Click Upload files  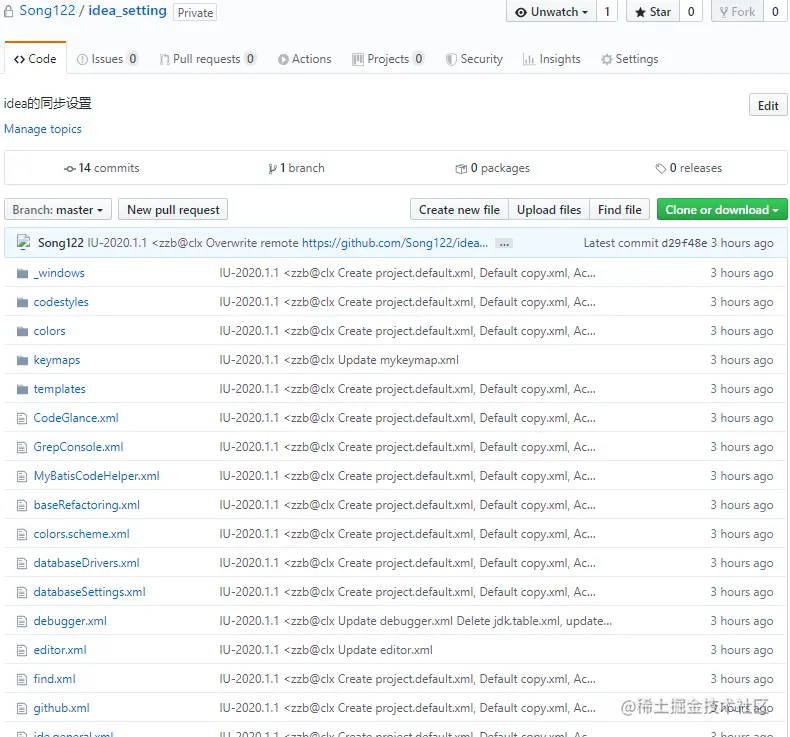tap(549, 210)
